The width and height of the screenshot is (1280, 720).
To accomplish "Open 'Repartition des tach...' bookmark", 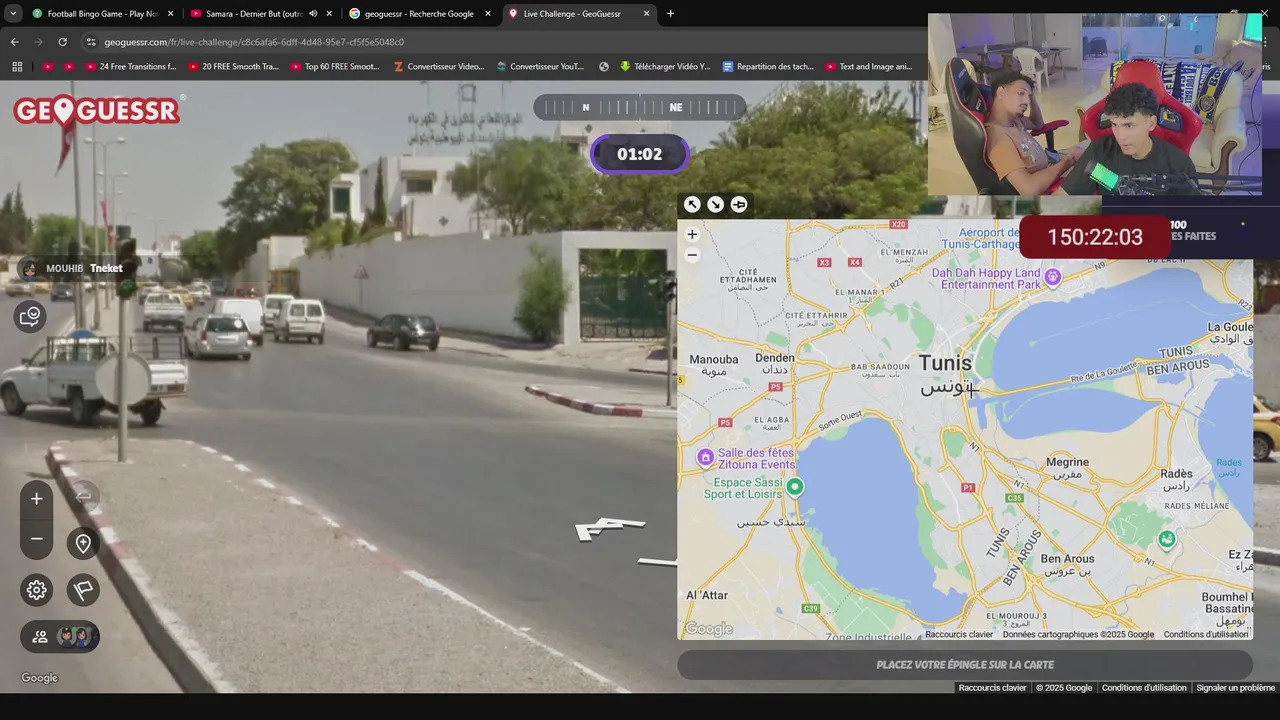I will (768, 67).
